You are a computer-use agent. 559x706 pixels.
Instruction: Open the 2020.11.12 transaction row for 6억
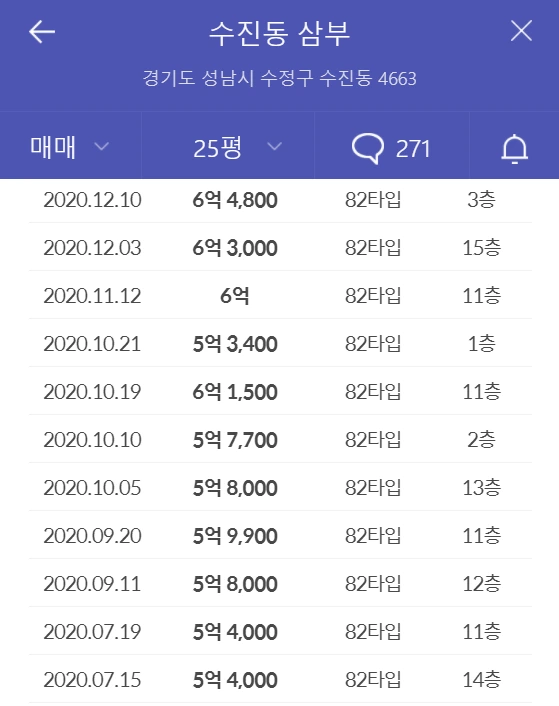point(280,295)
